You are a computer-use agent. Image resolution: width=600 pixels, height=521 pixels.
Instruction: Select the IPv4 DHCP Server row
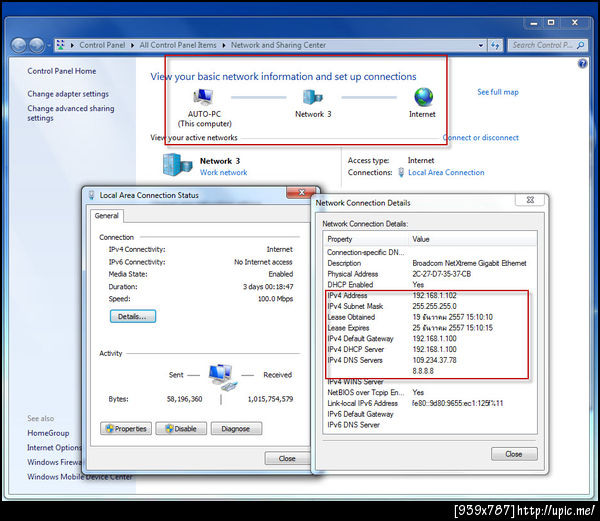[430, 349]
